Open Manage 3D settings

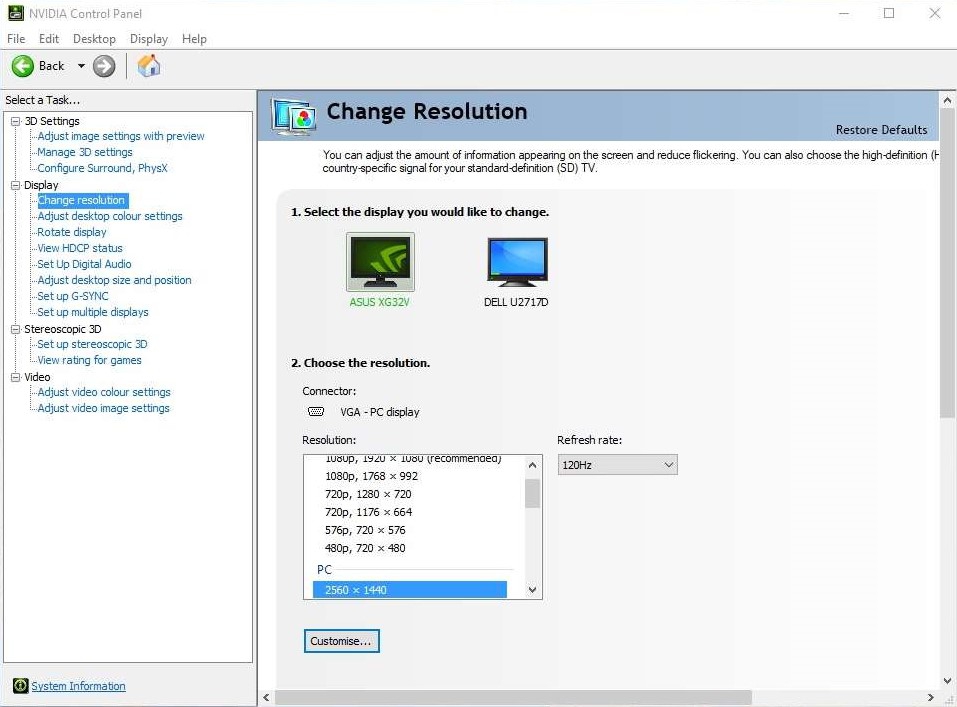tap(85, 152)
